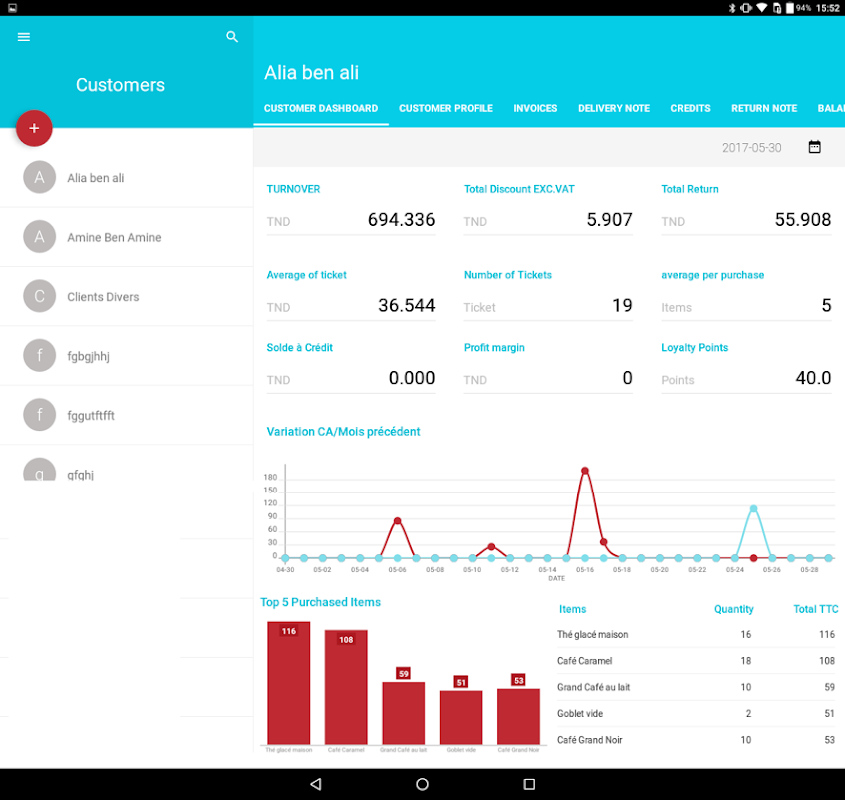Screen dimensions: 845x800
Task: Select customer Amine Ben Amine
Action: (127, 237)
